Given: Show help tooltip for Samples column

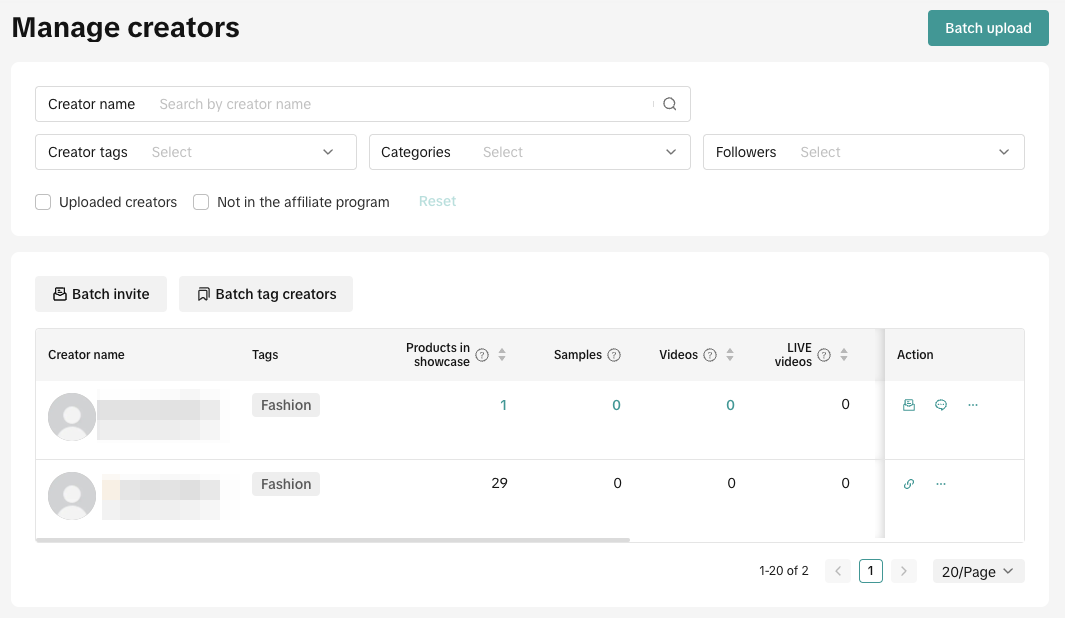Looking at the screenshot, I should pos(614,355).
